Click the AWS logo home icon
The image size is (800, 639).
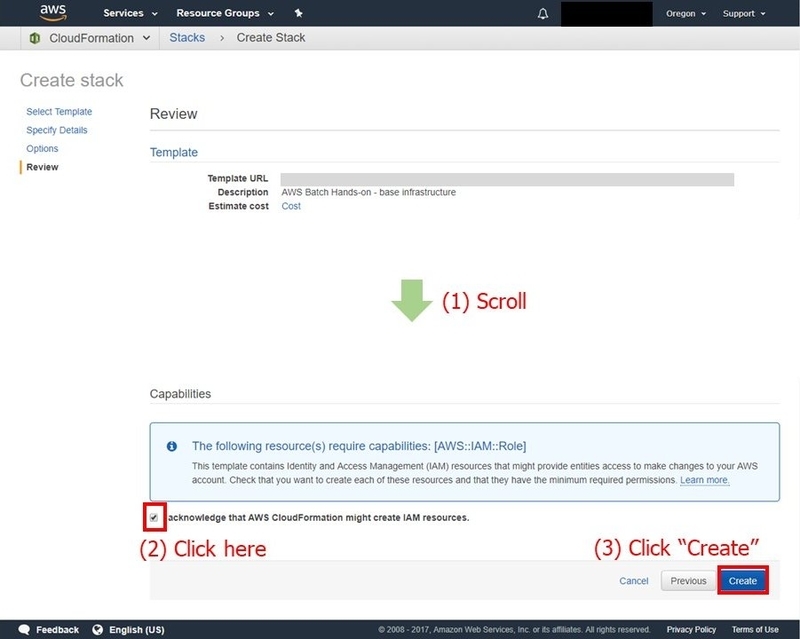tap(53, 13)
